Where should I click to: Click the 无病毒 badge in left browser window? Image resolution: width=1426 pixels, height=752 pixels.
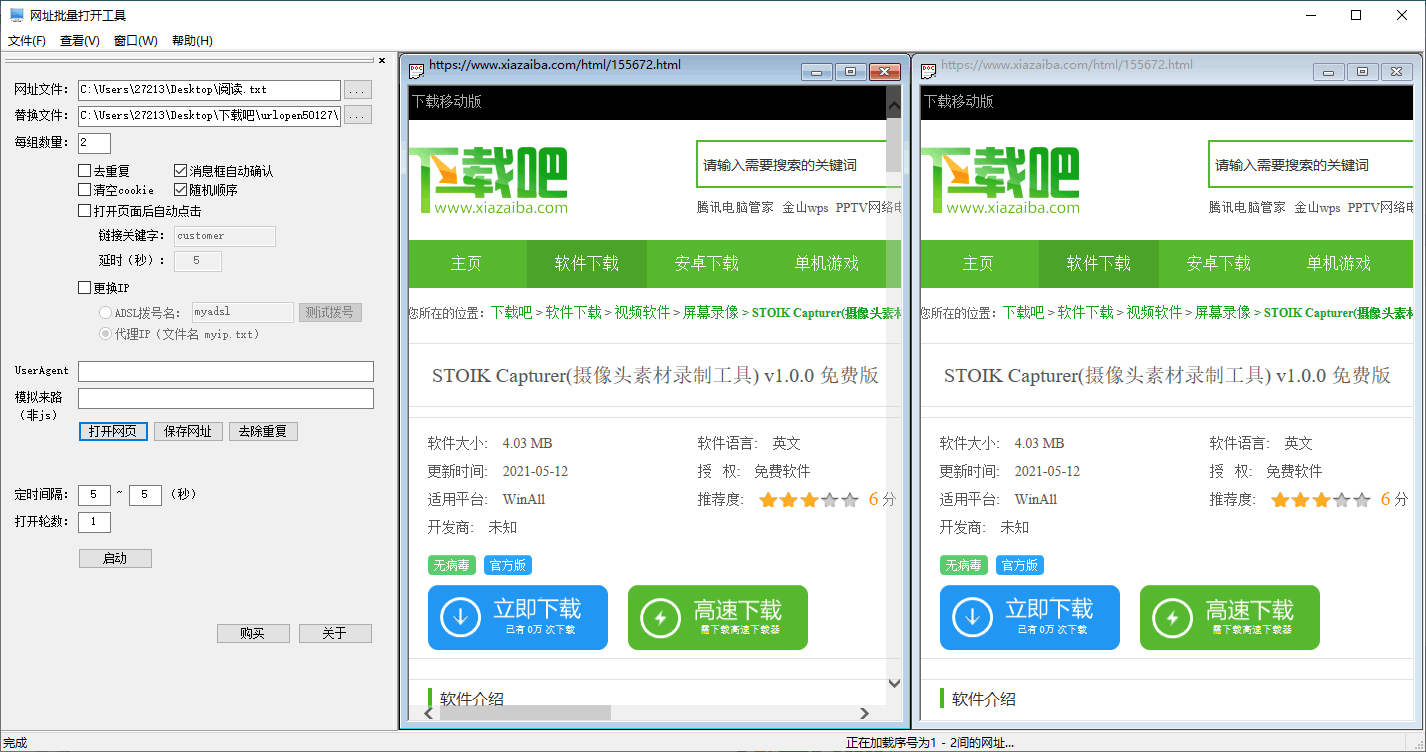[452, 565]
